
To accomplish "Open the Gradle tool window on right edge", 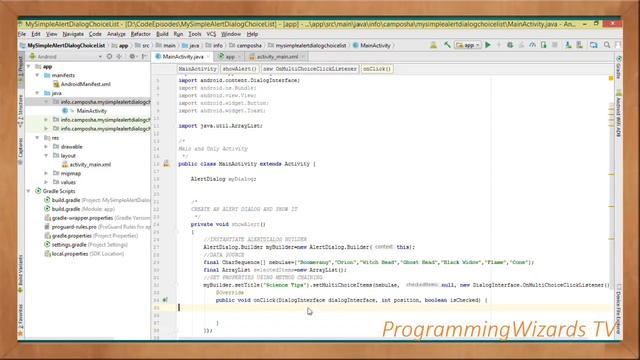I will [619, 67].
